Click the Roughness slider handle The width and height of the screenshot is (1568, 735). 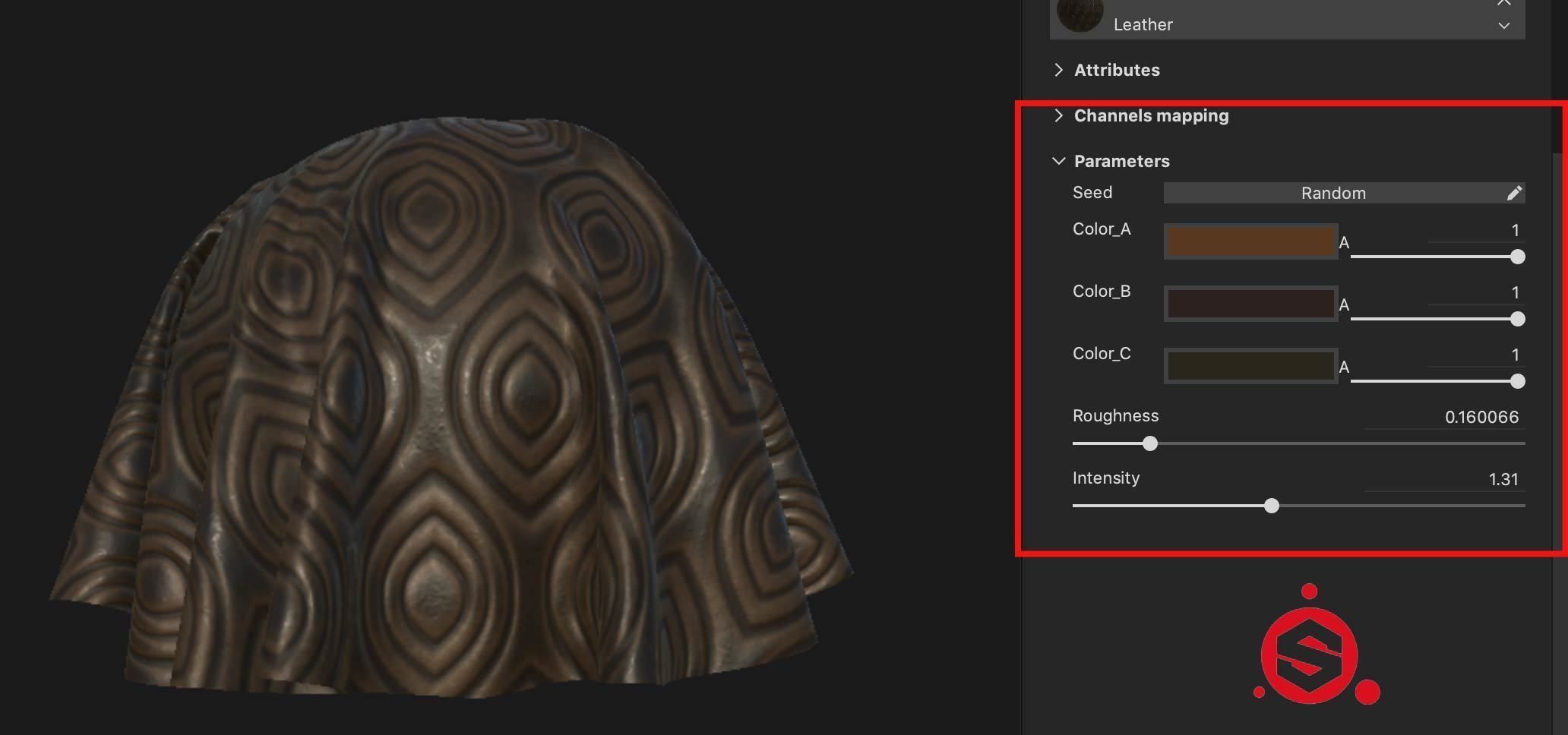pyautogui.click(x=1150, y=443)
